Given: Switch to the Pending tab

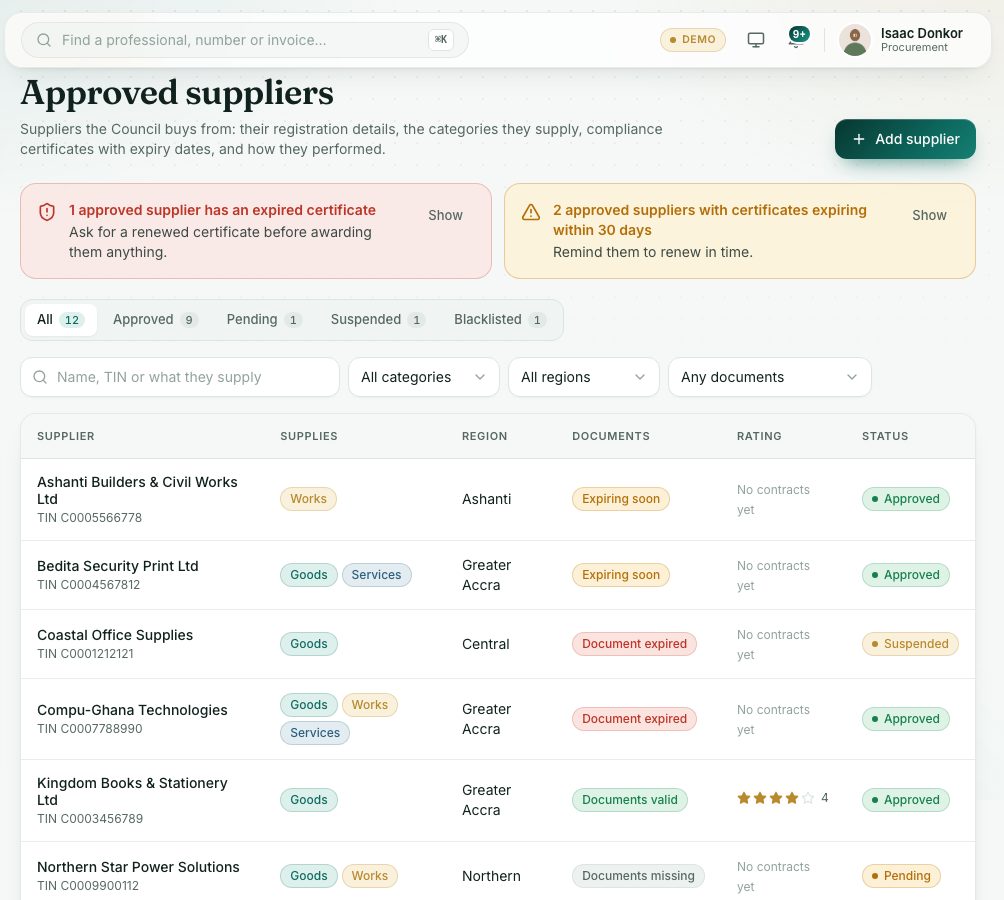Looking at the screenshot, I should pos(264,319).
